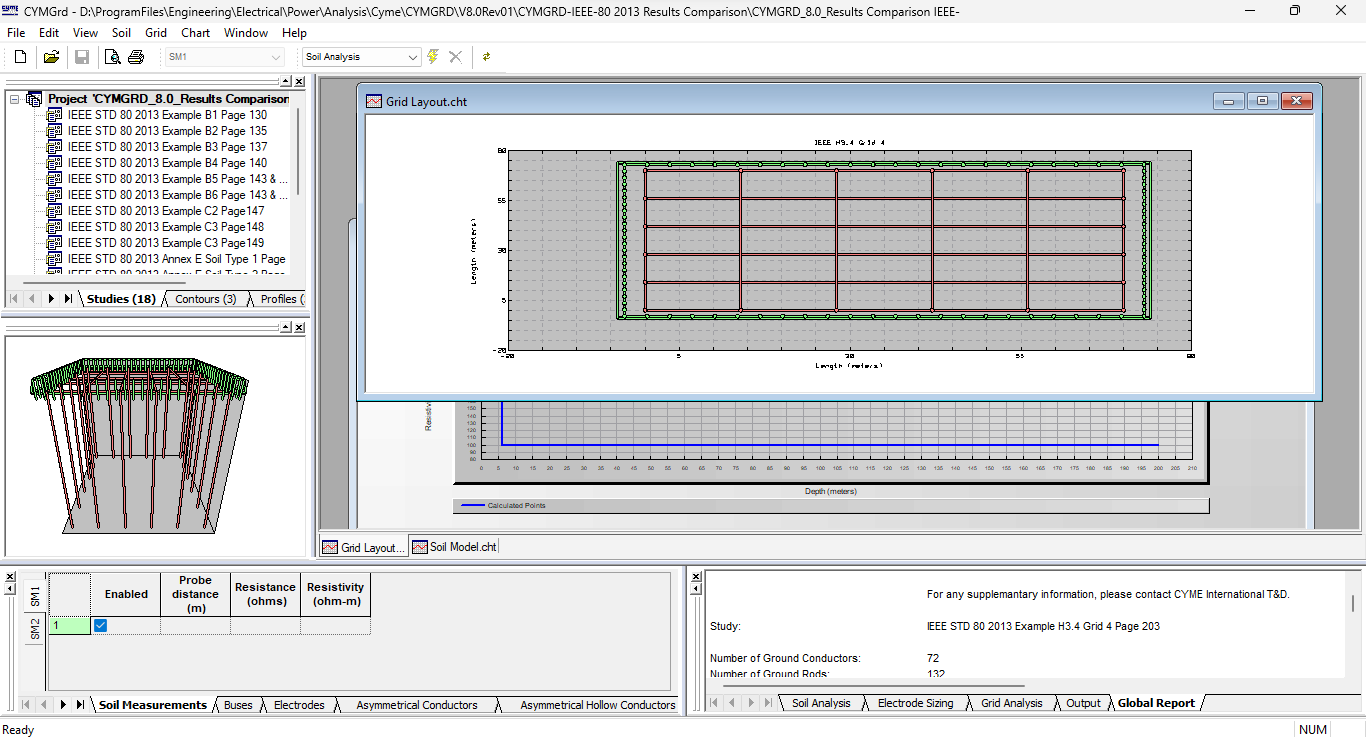Select study IEEE STD 80 2013 Example B2 Page 135
Viewport: 1366px width, 737px height.
pyautogui.click(x=167, y=131)
